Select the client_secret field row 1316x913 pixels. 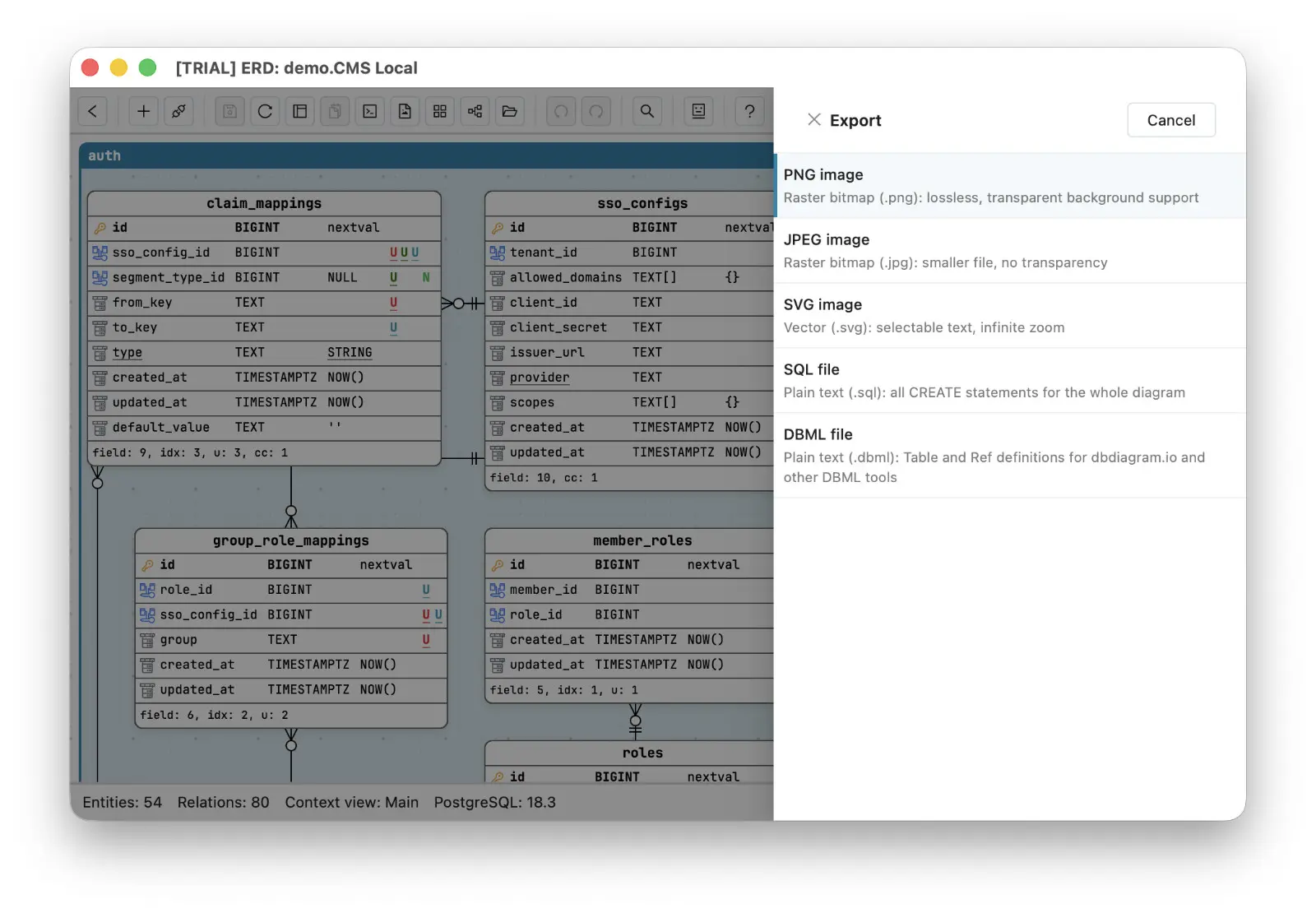click(630, 327)
